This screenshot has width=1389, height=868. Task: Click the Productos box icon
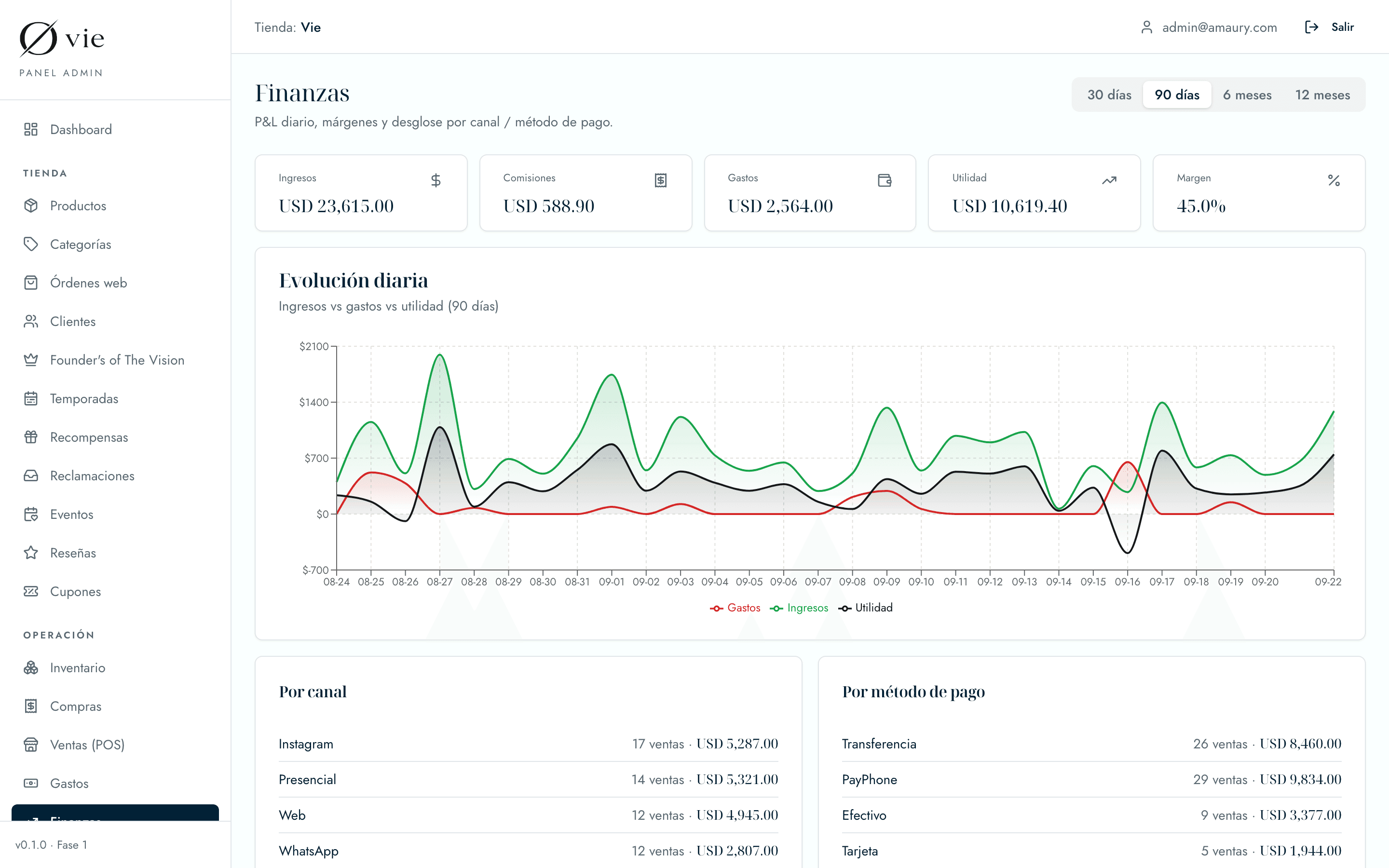click(31, 205)
